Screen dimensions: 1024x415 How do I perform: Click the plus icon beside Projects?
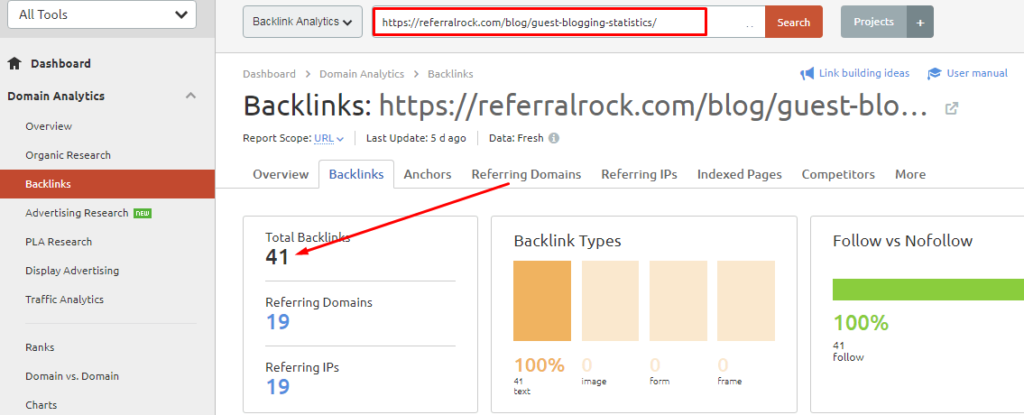[920, 22]
